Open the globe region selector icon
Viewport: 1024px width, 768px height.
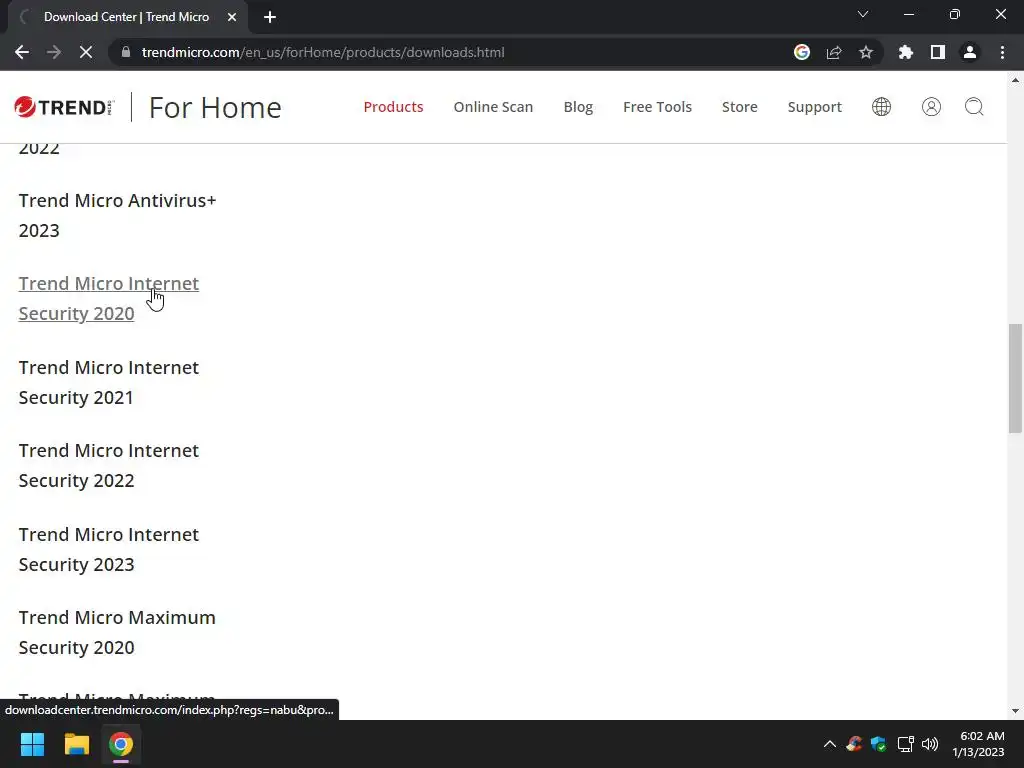point(881,106)
